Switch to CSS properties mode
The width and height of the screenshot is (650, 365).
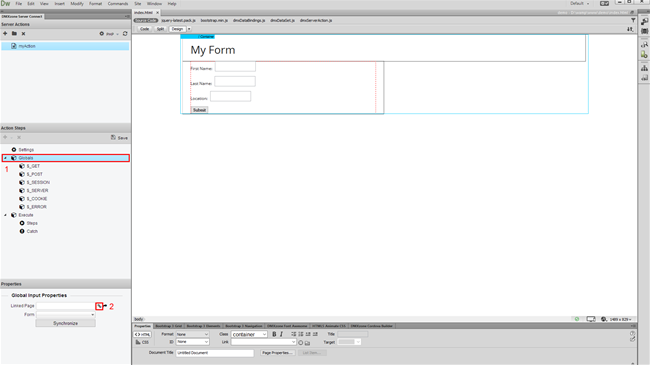point(143,342)
